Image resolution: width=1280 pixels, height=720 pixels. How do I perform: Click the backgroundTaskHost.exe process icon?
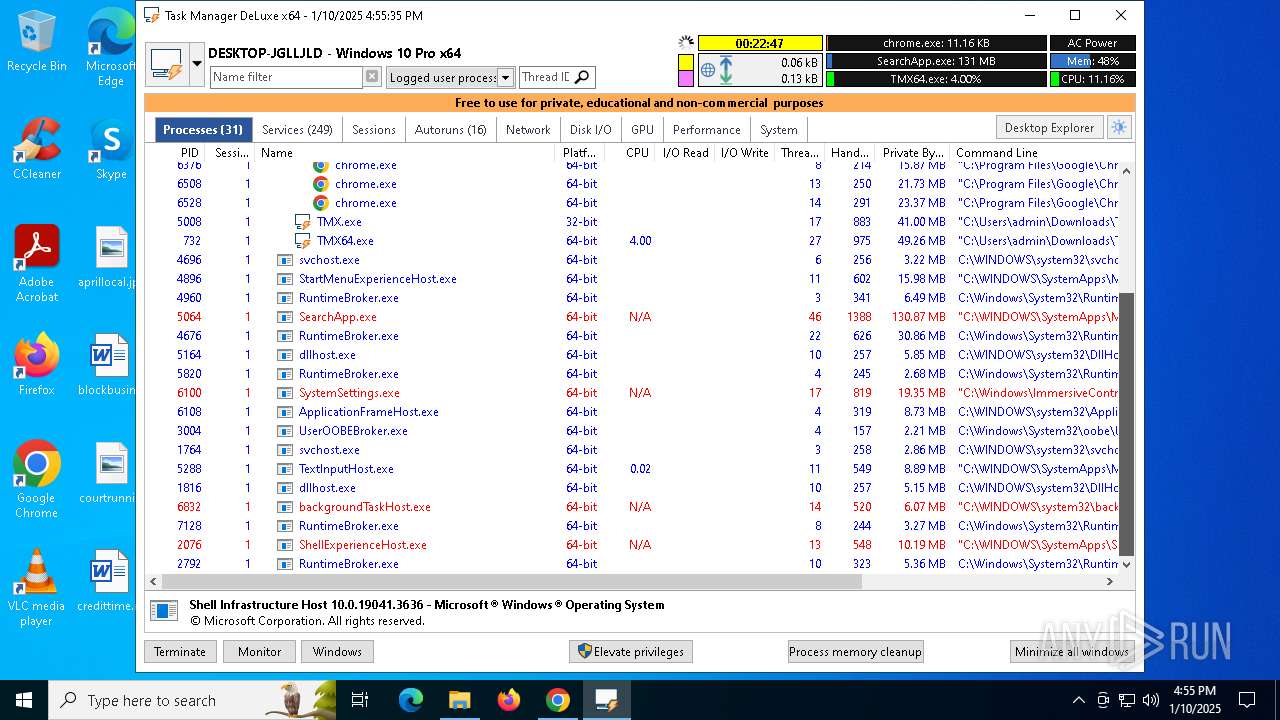pos(285,507)
